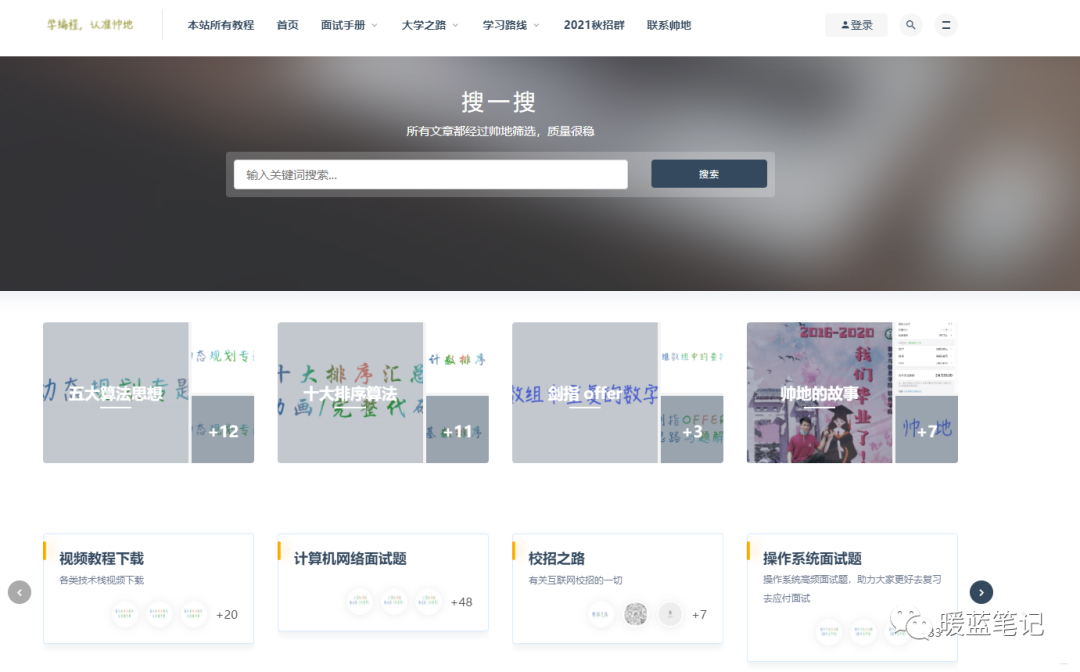Click the 搜一搜 heading
1080x672 pixels.
coord(499,102)
